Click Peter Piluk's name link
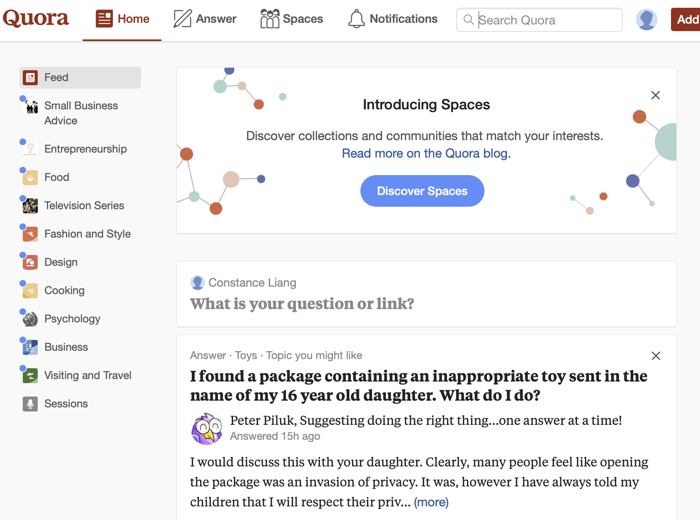 coord(262,420)
